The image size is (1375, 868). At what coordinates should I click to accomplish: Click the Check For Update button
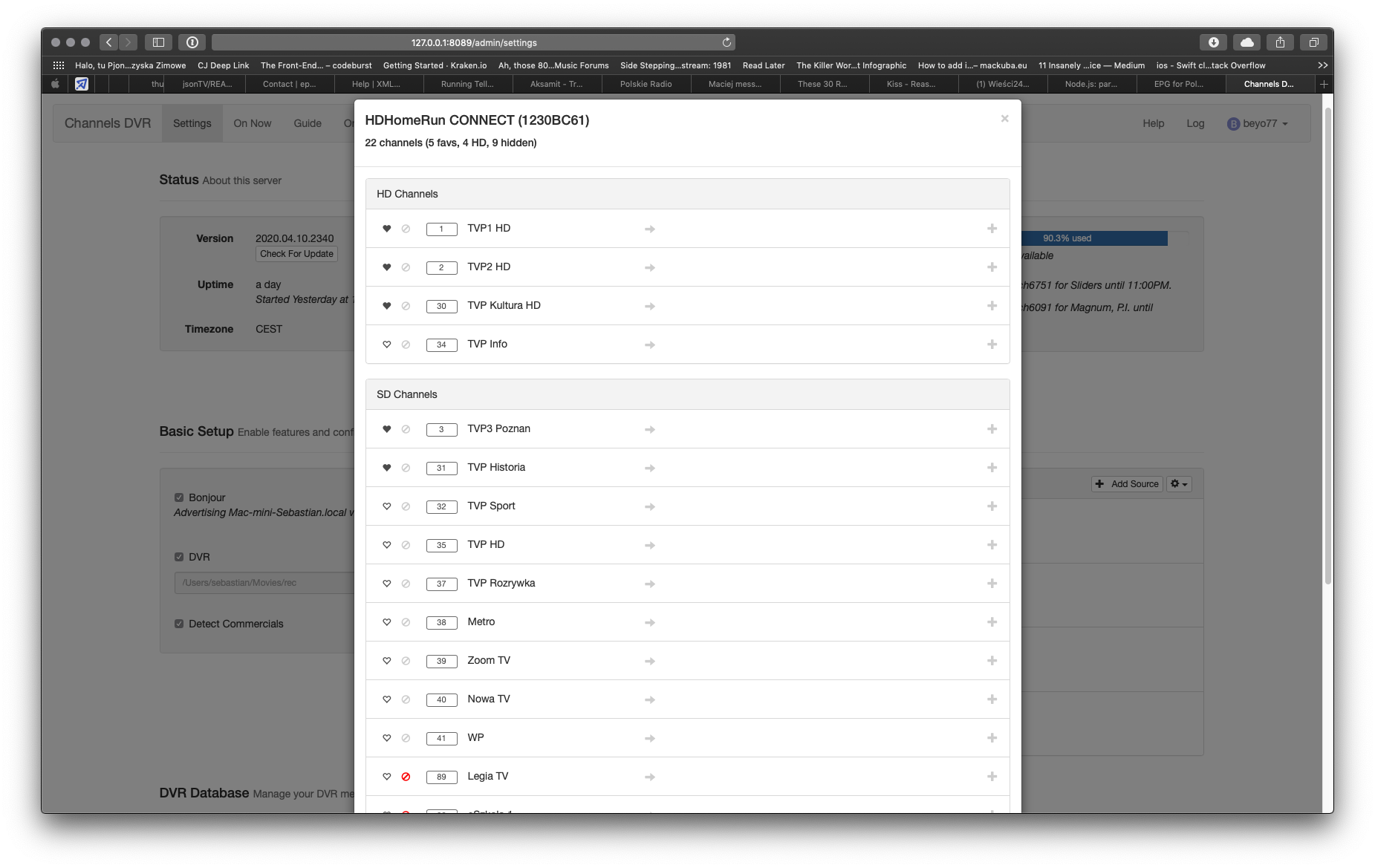click(296, 254)
